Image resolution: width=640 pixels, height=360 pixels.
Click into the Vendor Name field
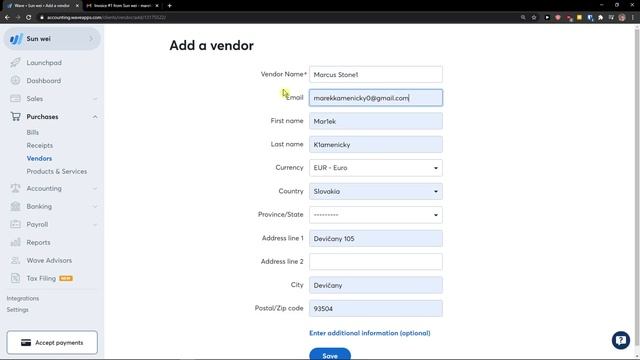(x=376, y=75)
